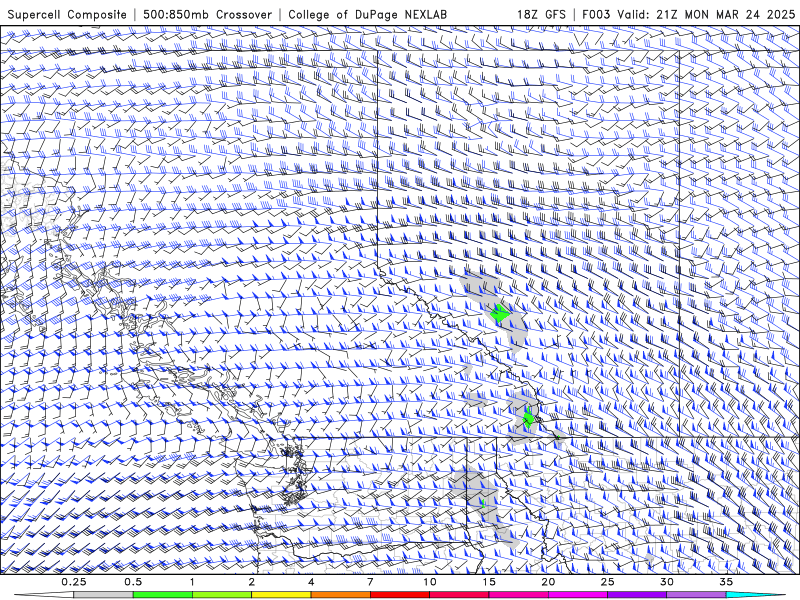800x600 pixels.
Task: Select the purple 25–30 colorbar segment
Action: [637, 595]
